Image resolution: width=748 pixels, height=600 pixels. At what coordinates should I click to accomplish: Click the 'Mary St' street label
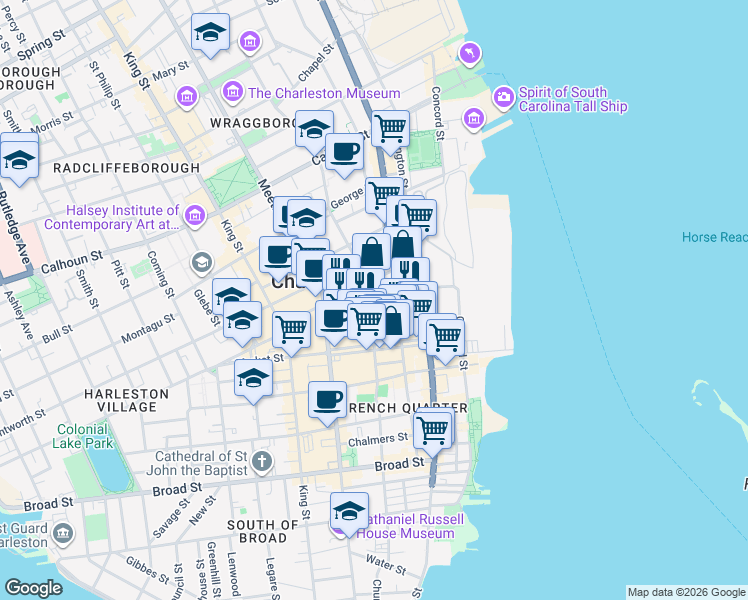coord(171,71)
